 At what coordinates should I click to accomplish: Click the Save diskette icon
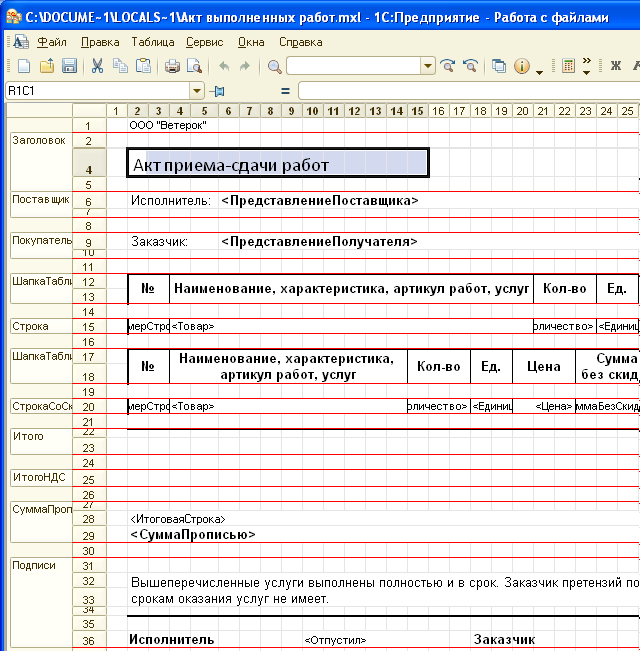coord(69,66)
